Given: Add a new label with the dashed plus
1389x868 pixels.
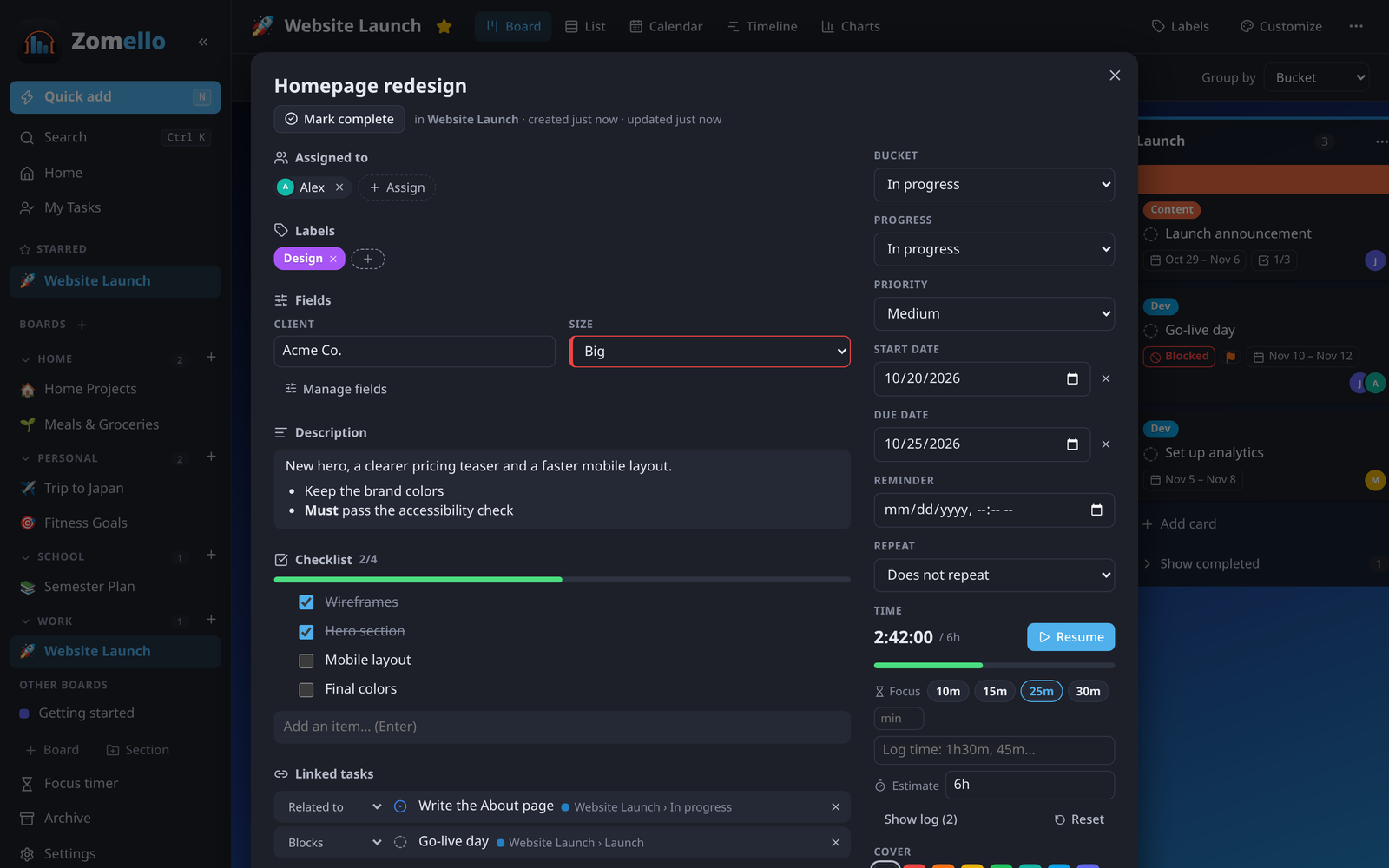Looking at the screenshot, I should (x=368, y=259).
